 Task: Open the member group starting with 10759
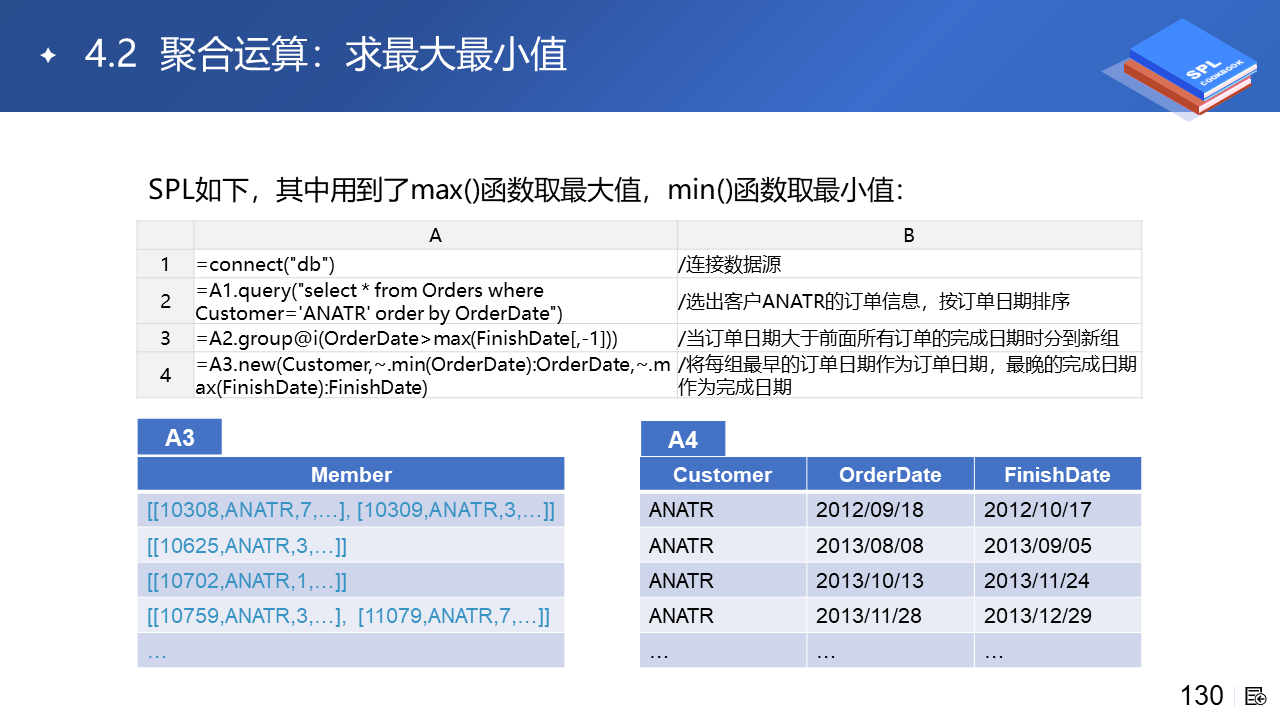[x=348, y=616]
